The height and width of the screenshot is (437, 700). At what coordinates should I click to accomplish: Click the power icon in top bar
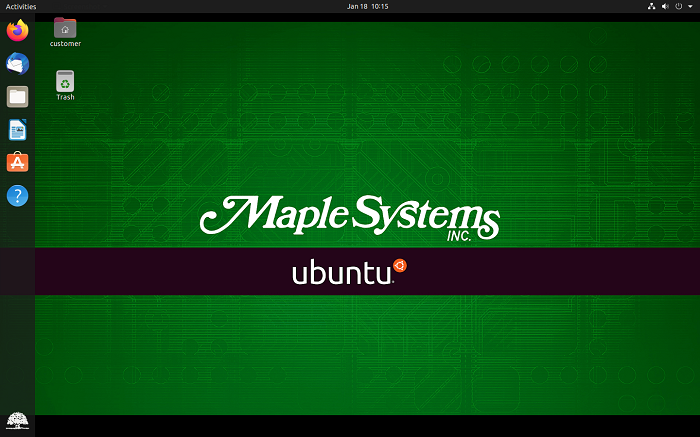point(679,6)
